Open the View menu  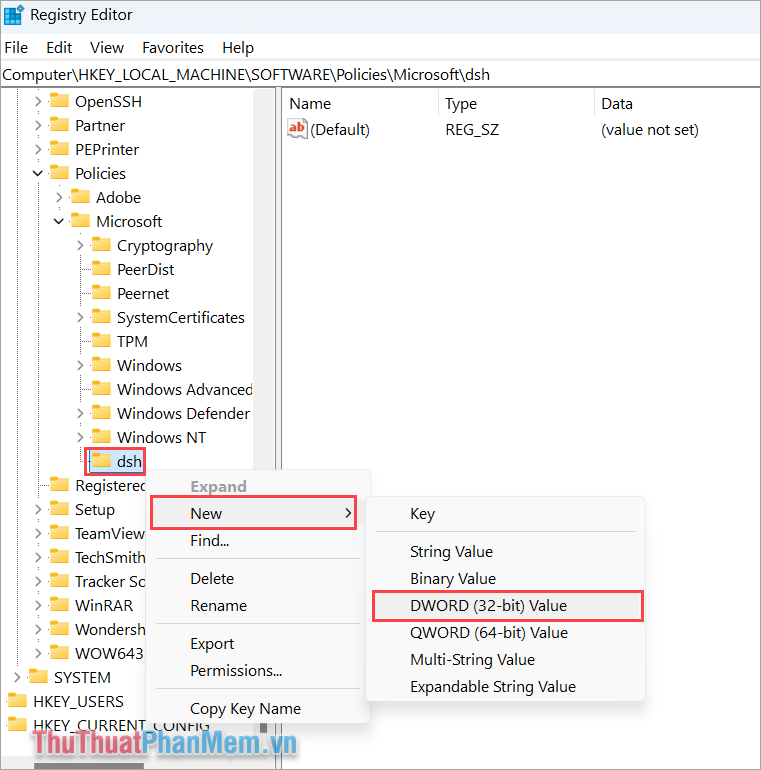tap(107, 48)
